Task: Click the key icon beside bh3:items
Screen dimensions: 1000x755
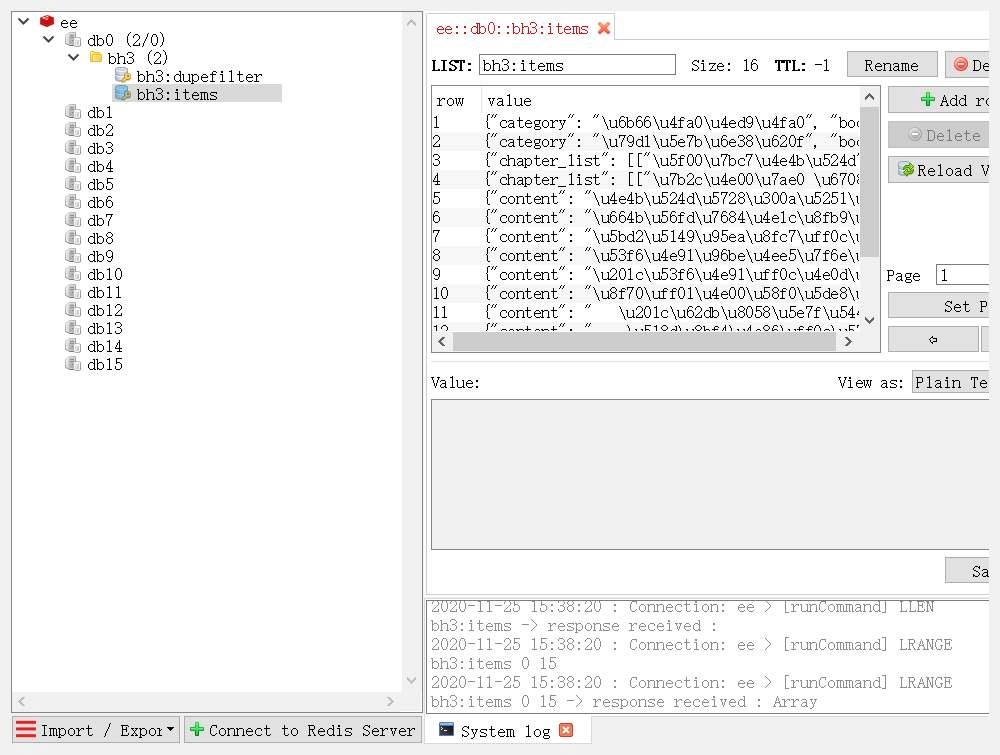Action: (x=122, y=94)
